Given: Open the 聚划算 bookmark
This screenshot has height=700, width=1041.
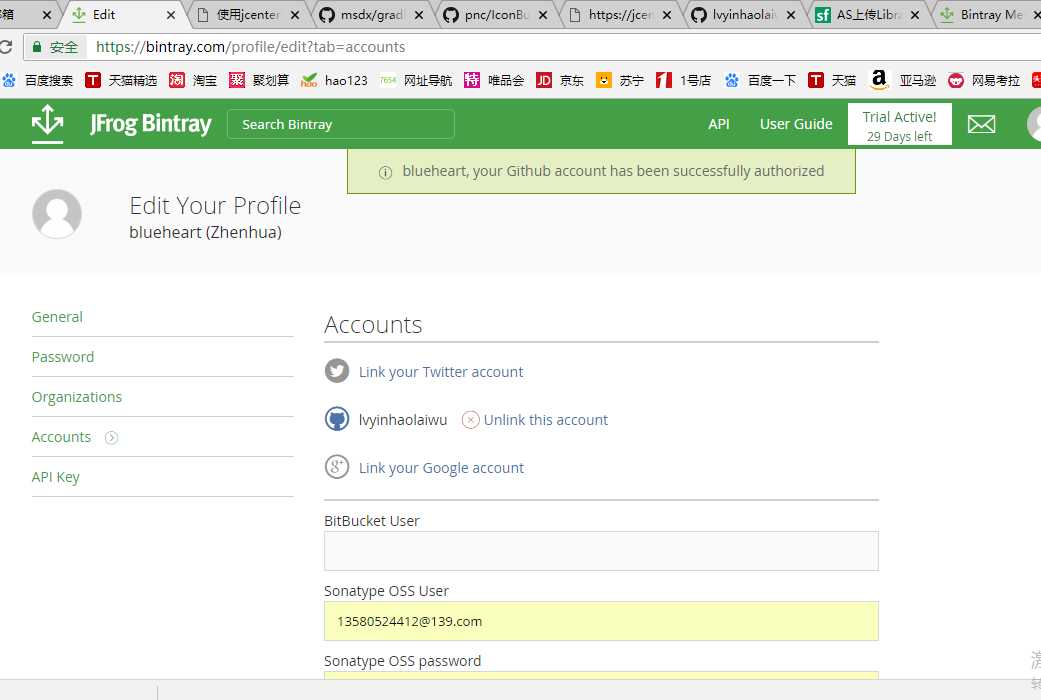Looking at the screenshot, I should point(259,80).
